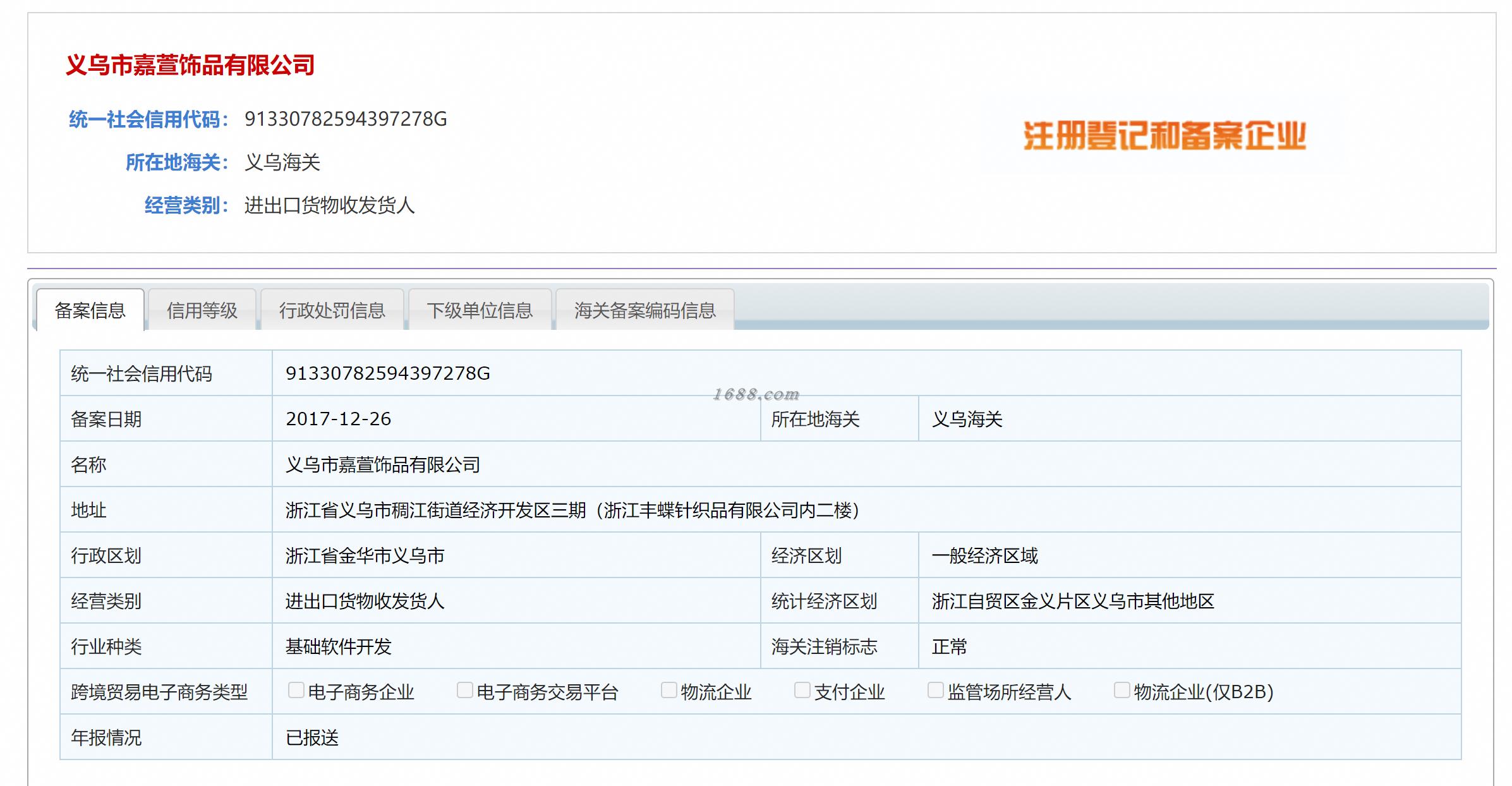Click the 备案日期 value 2017-12-26

(x=338, y=419)
